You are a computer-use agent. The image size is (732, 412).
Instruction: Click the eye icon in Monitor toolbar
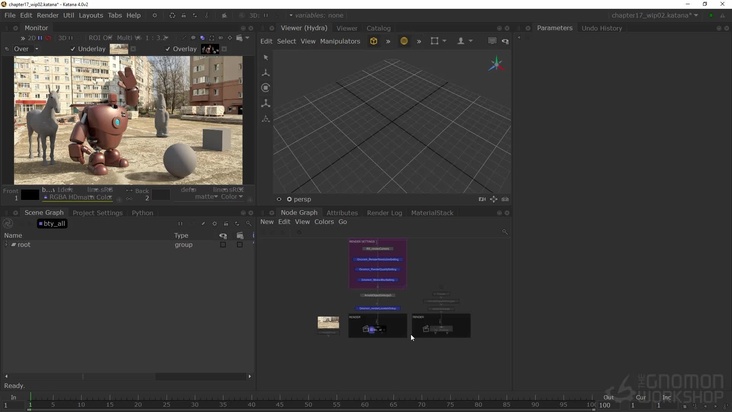tap(193, 38)
